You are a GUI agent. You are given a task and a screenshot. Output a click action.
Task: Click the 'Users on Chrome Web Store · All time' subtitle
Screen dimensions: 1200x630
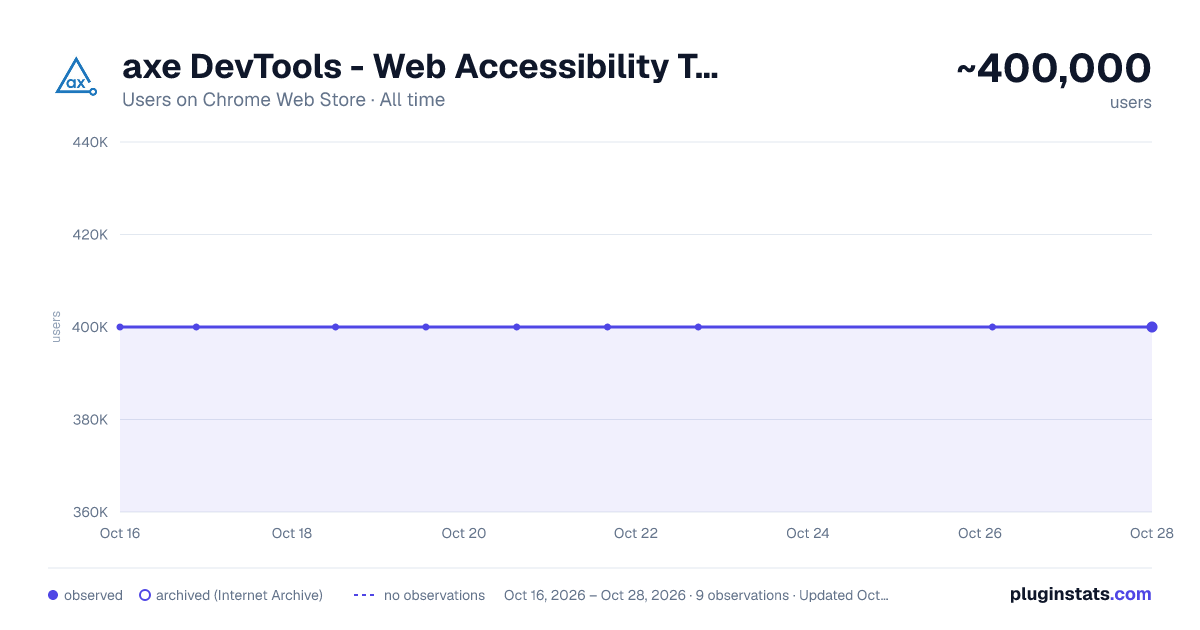coord(283,100)
